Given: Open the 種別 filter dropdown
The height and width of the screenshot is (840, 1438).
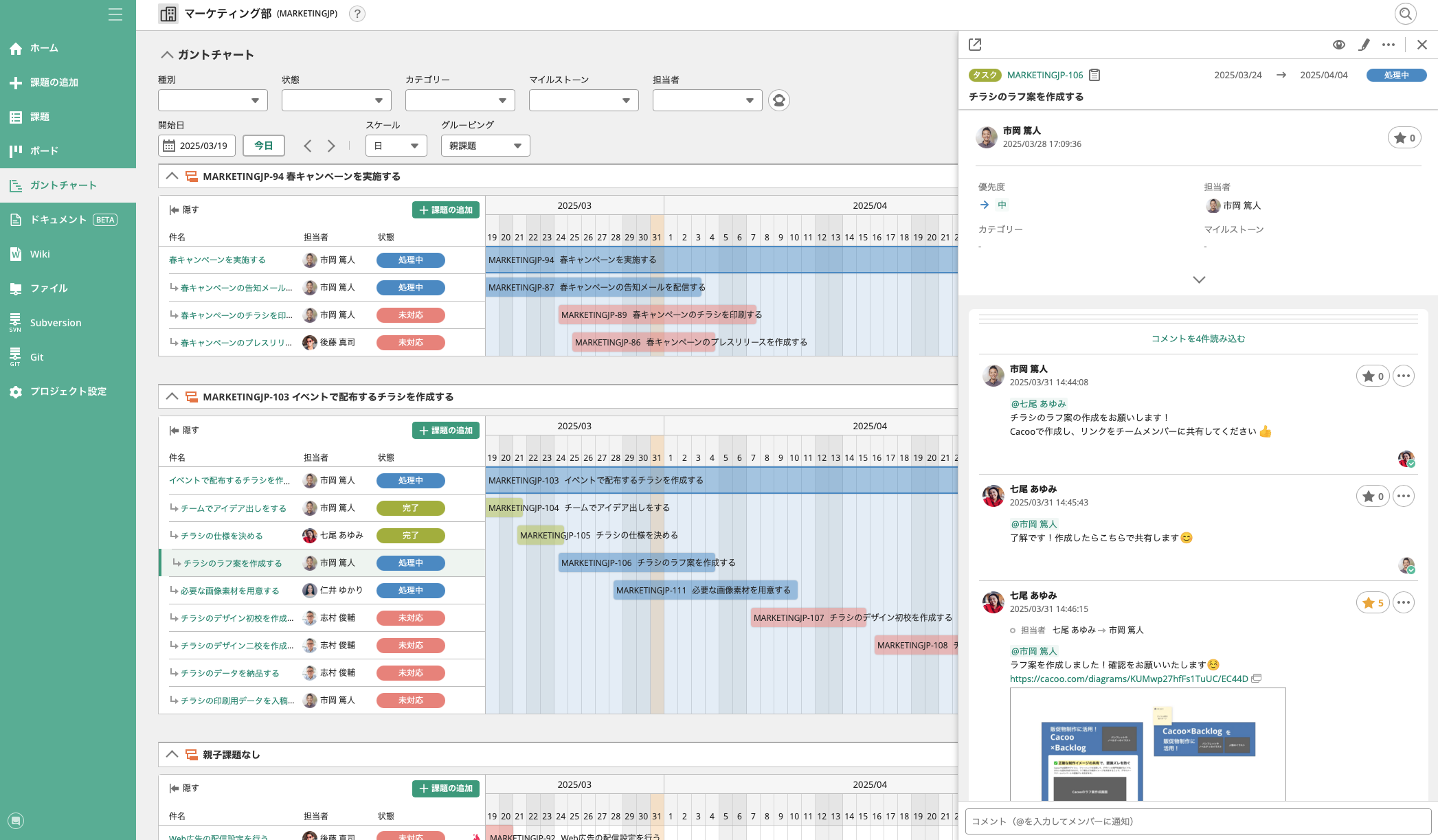Looking at the screenshot, I should 212,100.
